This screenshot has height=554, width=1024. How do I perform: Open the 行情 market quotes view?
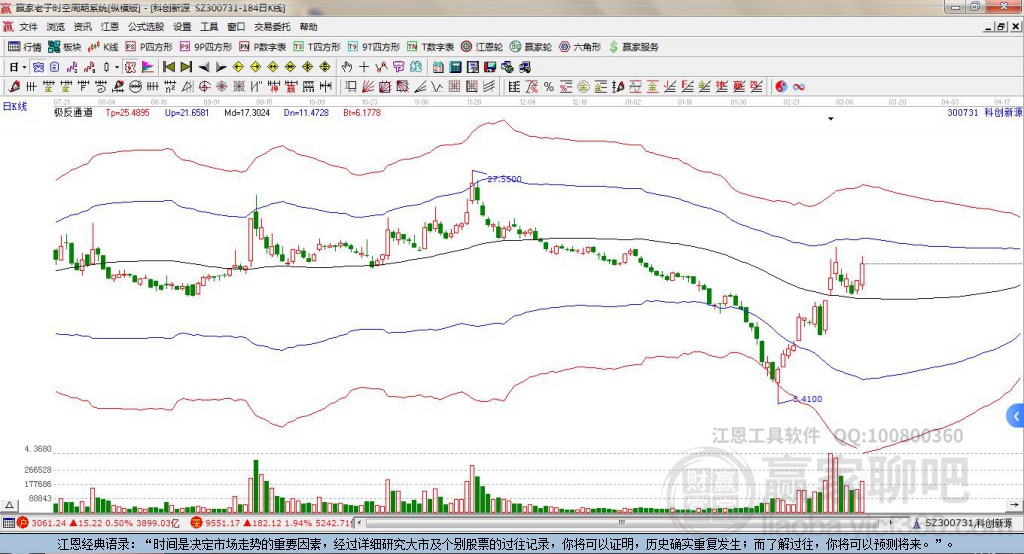tap(24, 47)
